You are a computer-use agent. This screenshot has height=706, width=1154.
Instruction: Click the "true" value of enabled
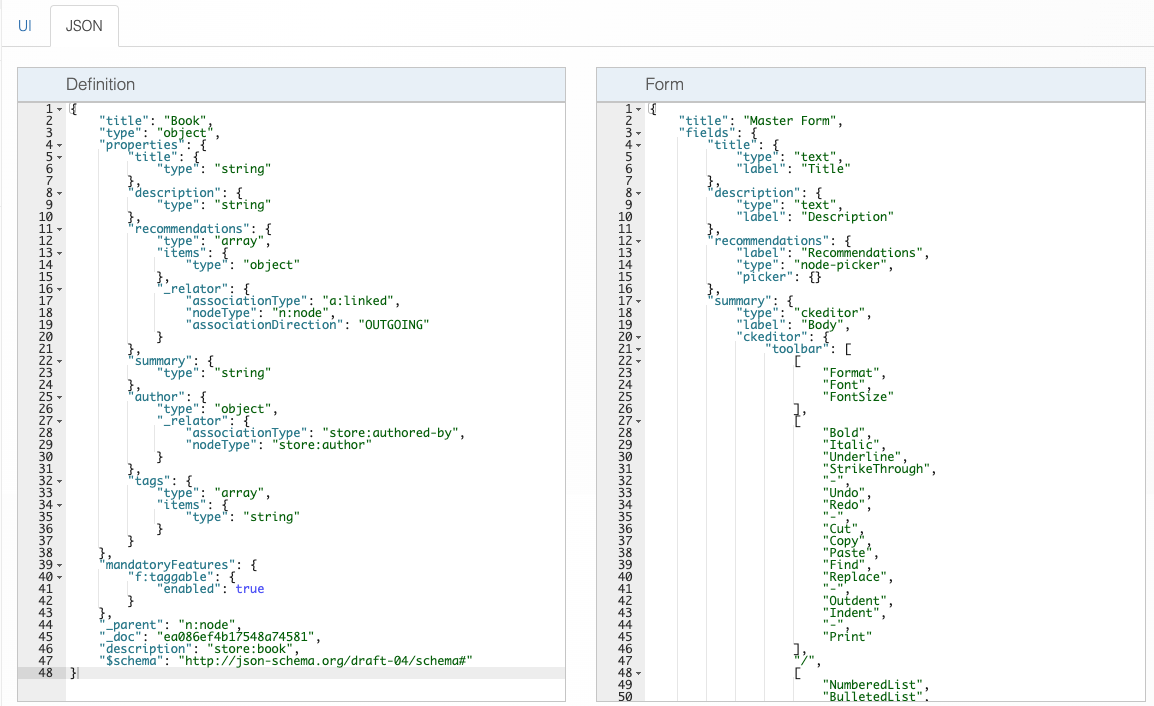click(x=250, y=589)
